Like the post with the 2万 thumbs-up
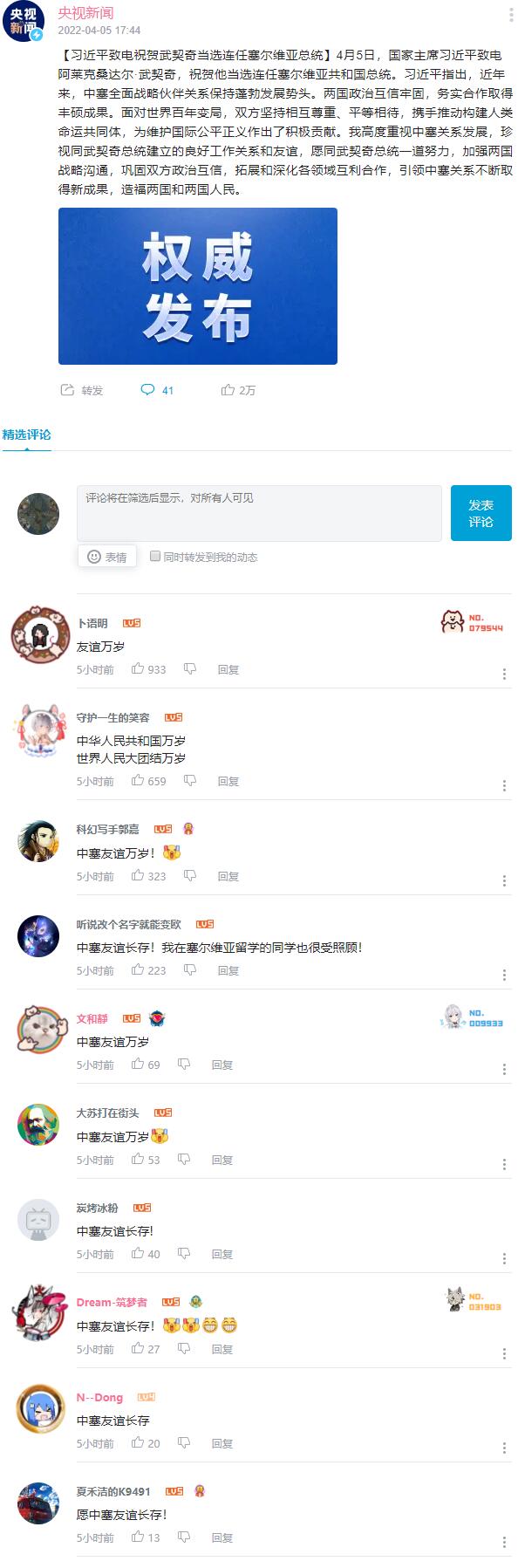 (x=238, y=390)
